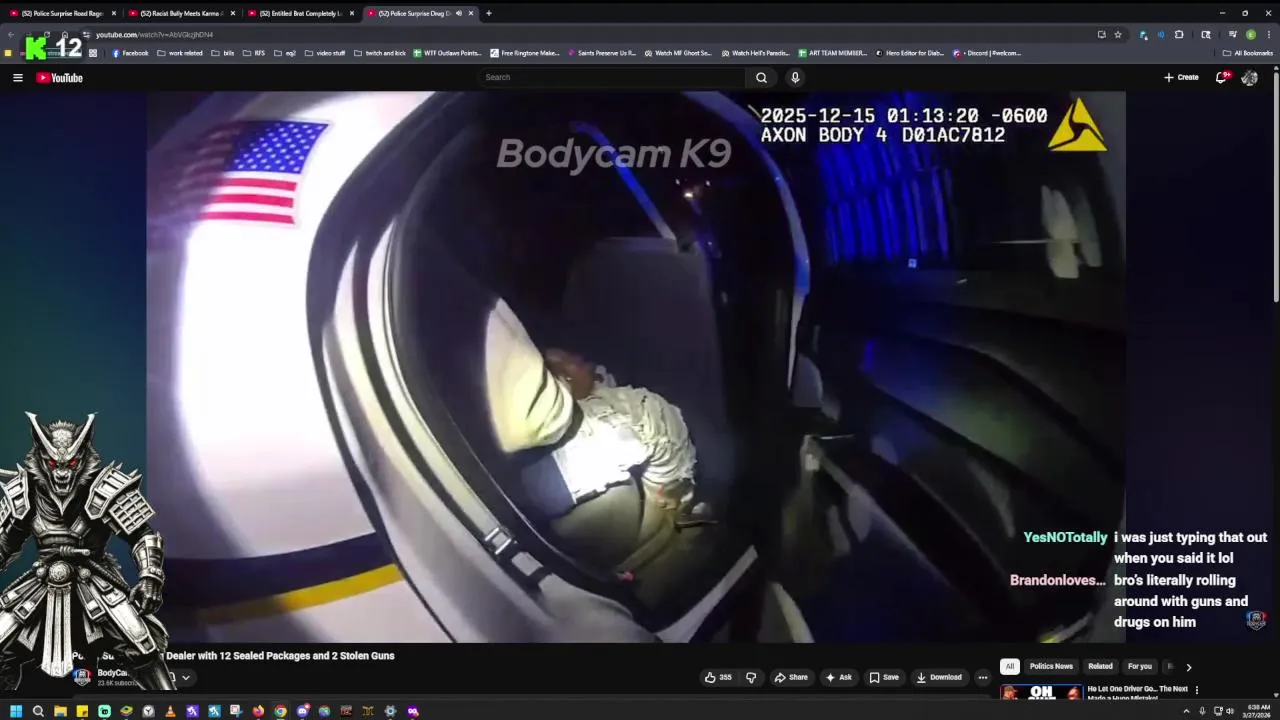The width and height of the screenshot is (1280, 720).
Task: Open File Explorer from taskbar
Action: point(60,711)
